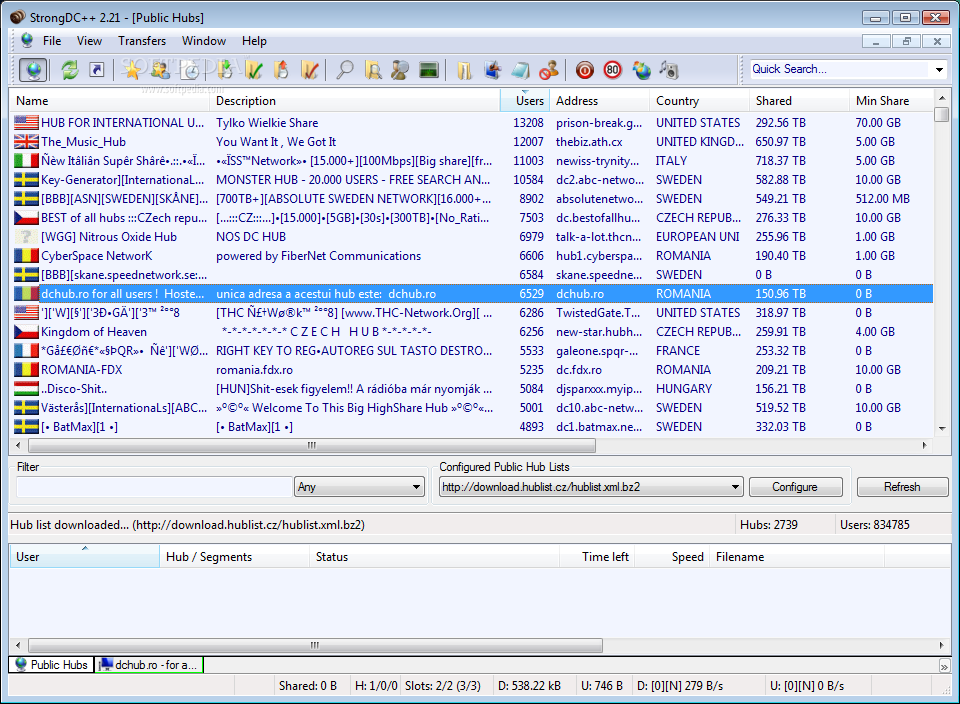The width and height of the screenshot is (960, 704).
Task: Click the hub list horizontal scrollbar thumb
Action: point(312,445)
